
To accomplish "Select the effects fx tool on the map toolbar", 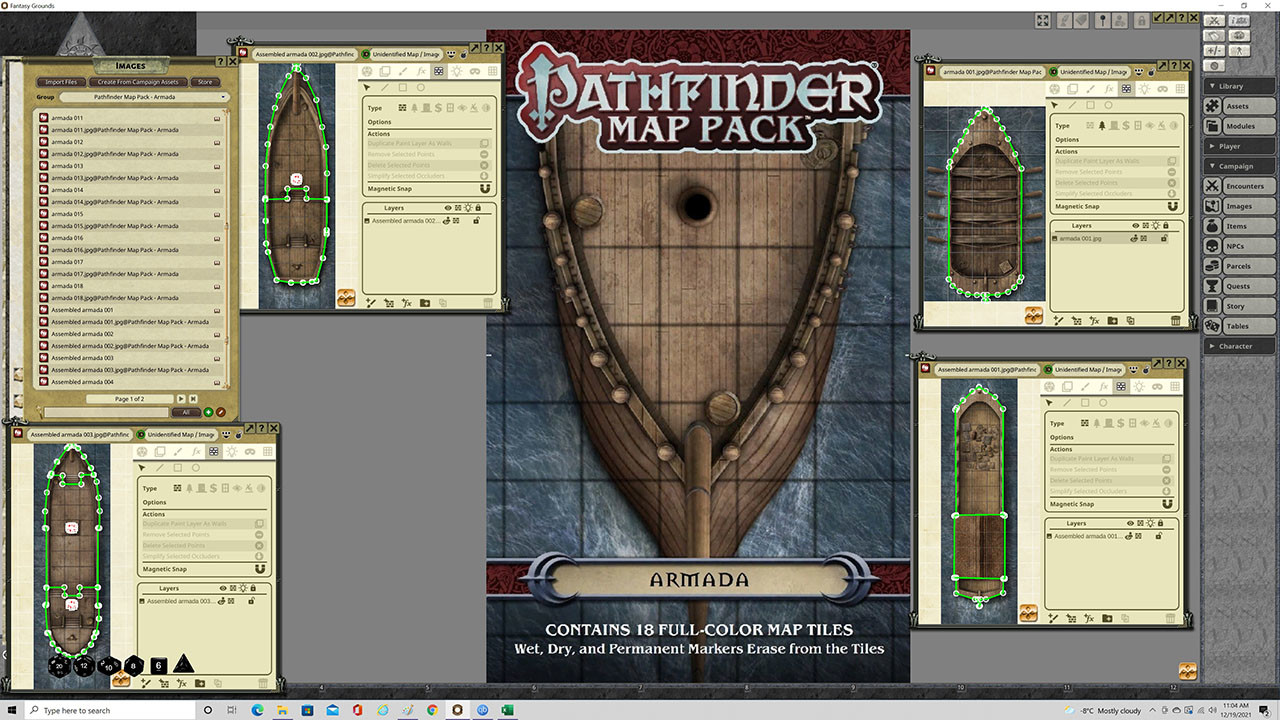I will (x=421, y=71).
